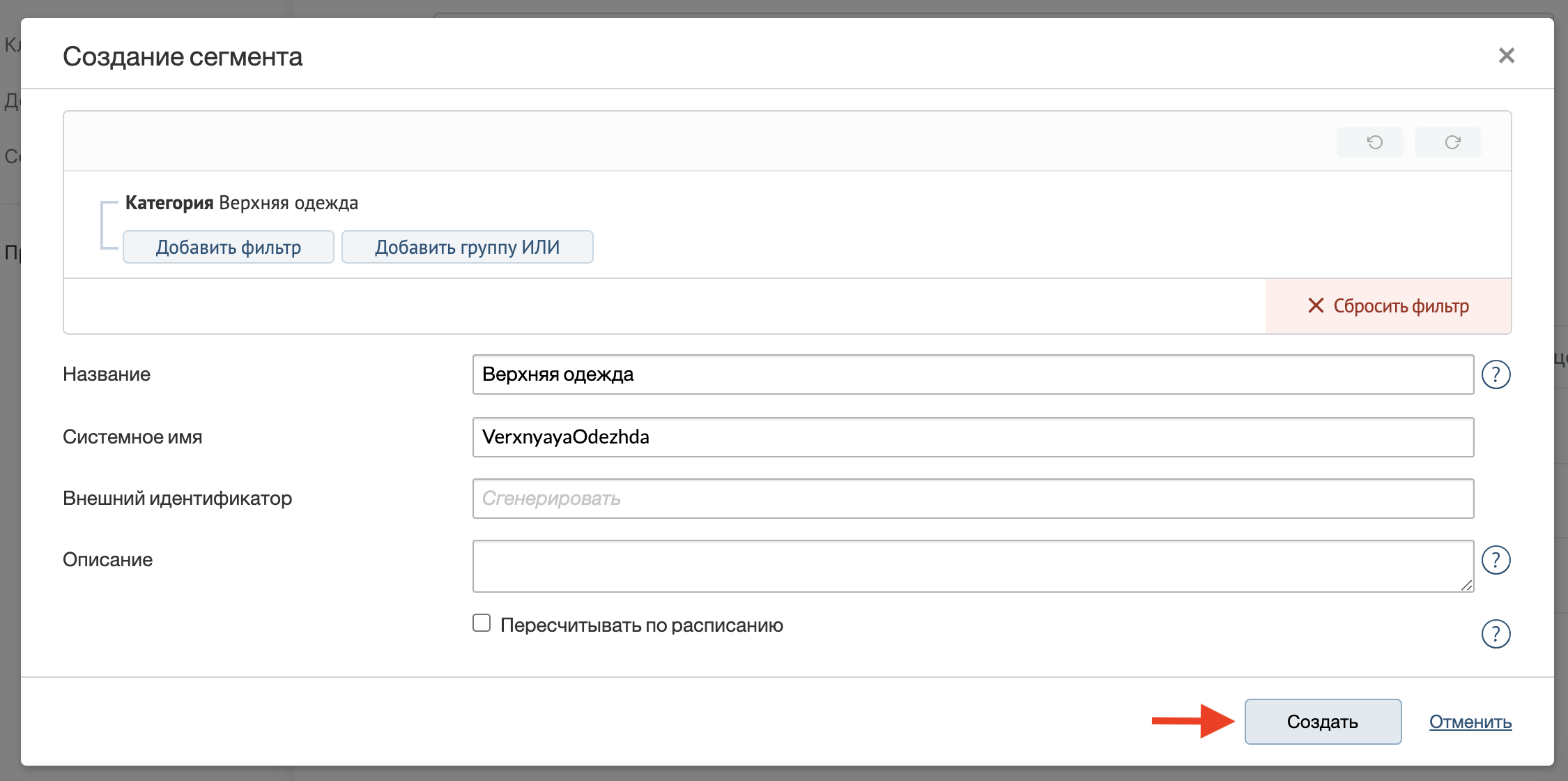Select the Категория Верхняя одежда filter condition

(242, 203)
